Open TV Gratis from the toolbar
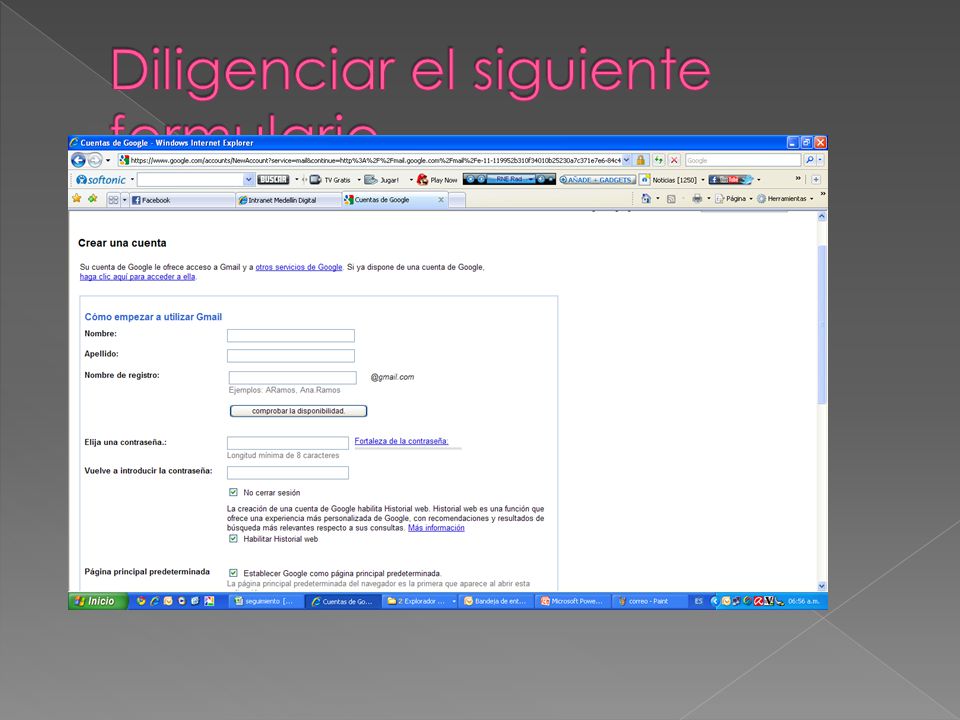Viewport: 960px width, 720px height. pyautogui.click(x=331, y=180)
